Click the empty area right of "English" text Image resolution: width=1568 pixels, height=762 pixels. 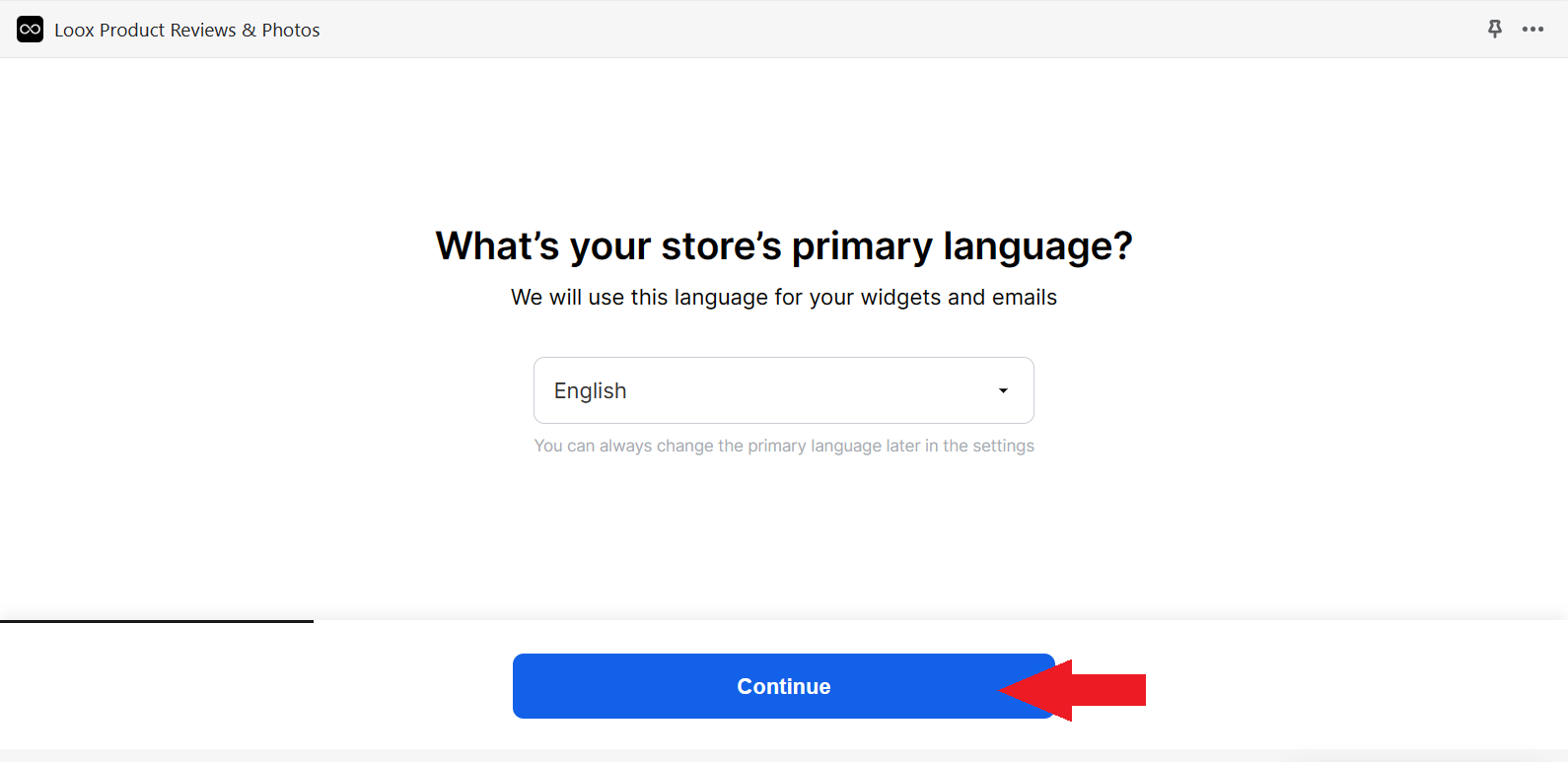(x=809, y=391)
